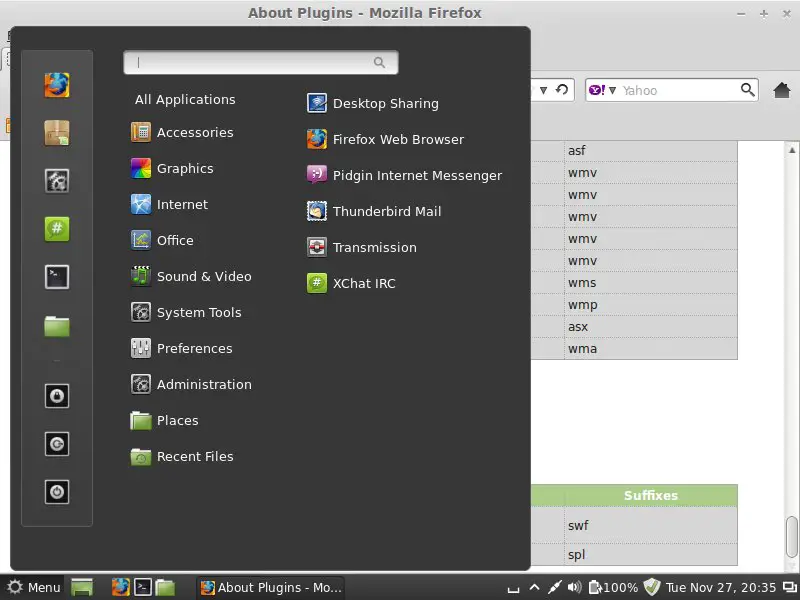Select the Graphics category
800x600 pixels.
click(x=172, y=168)
